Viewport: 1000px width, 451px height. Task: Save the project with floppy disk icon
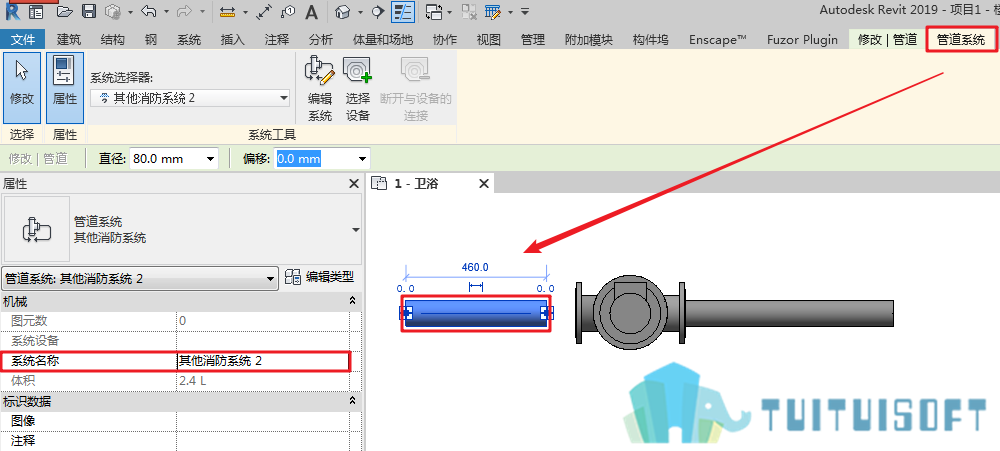(89, 11)
